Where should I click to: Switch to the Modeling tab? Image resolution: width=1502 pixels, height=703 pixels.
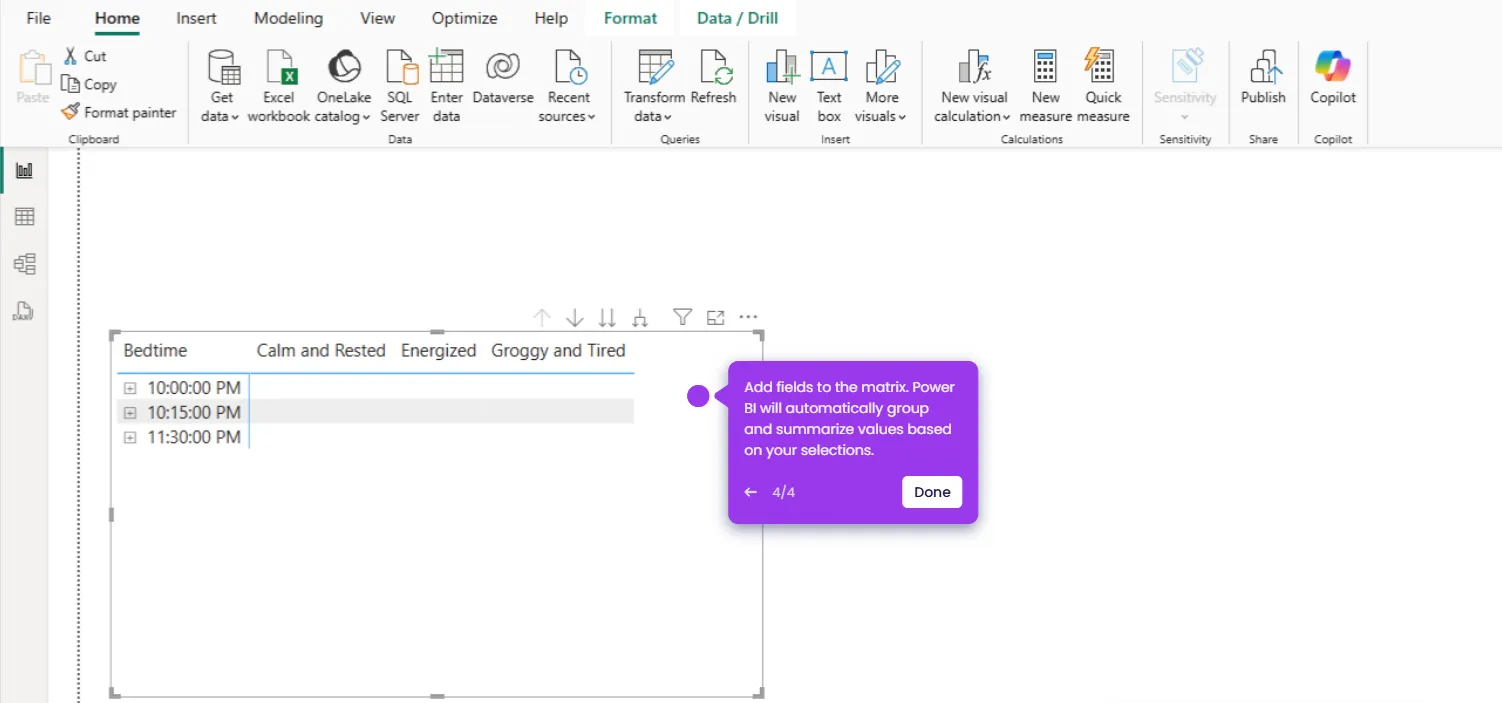tap(288, 18)
